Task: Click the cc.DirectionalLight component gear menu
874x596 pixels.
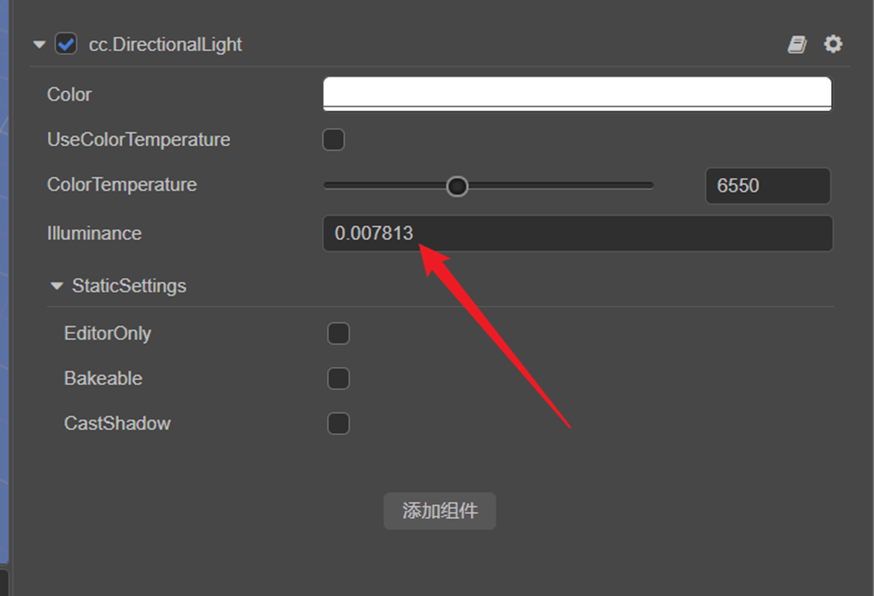Action: [833, 43]
